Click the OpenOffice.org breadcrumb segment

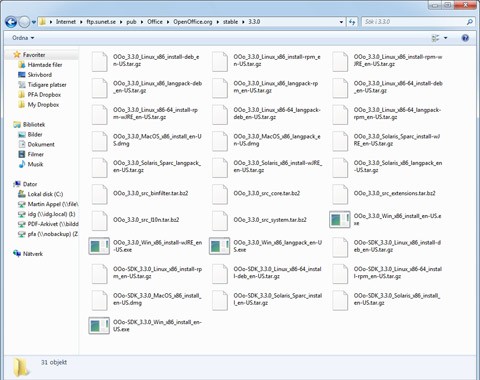[193, 22]
